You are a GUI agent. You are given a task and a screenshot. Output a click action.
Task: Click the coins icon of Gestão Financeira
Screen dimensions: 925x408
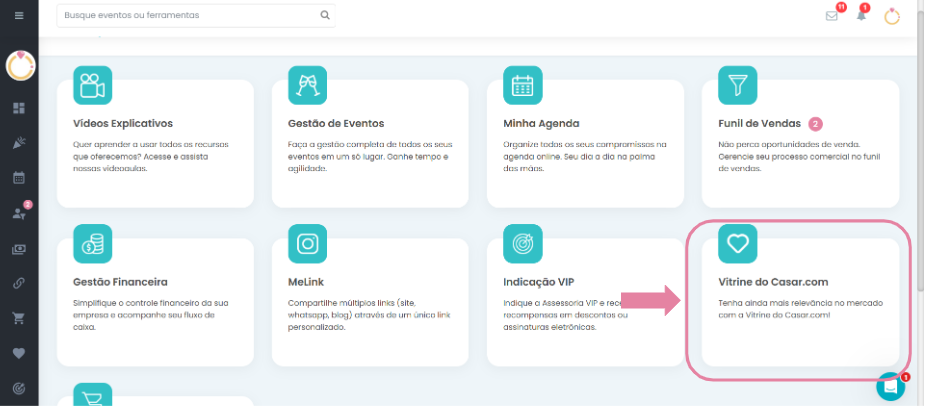(x=93, y=244)
